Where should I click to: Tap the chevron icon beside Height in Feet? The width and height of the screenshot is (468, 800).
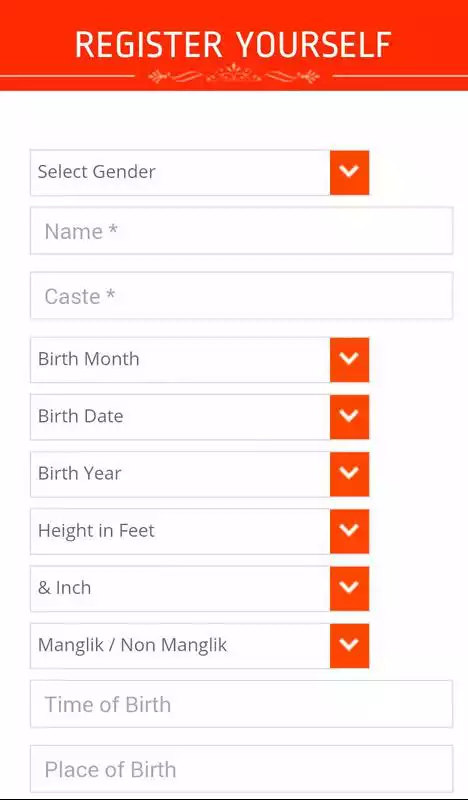pyautogui.click(x=349, y=531)
